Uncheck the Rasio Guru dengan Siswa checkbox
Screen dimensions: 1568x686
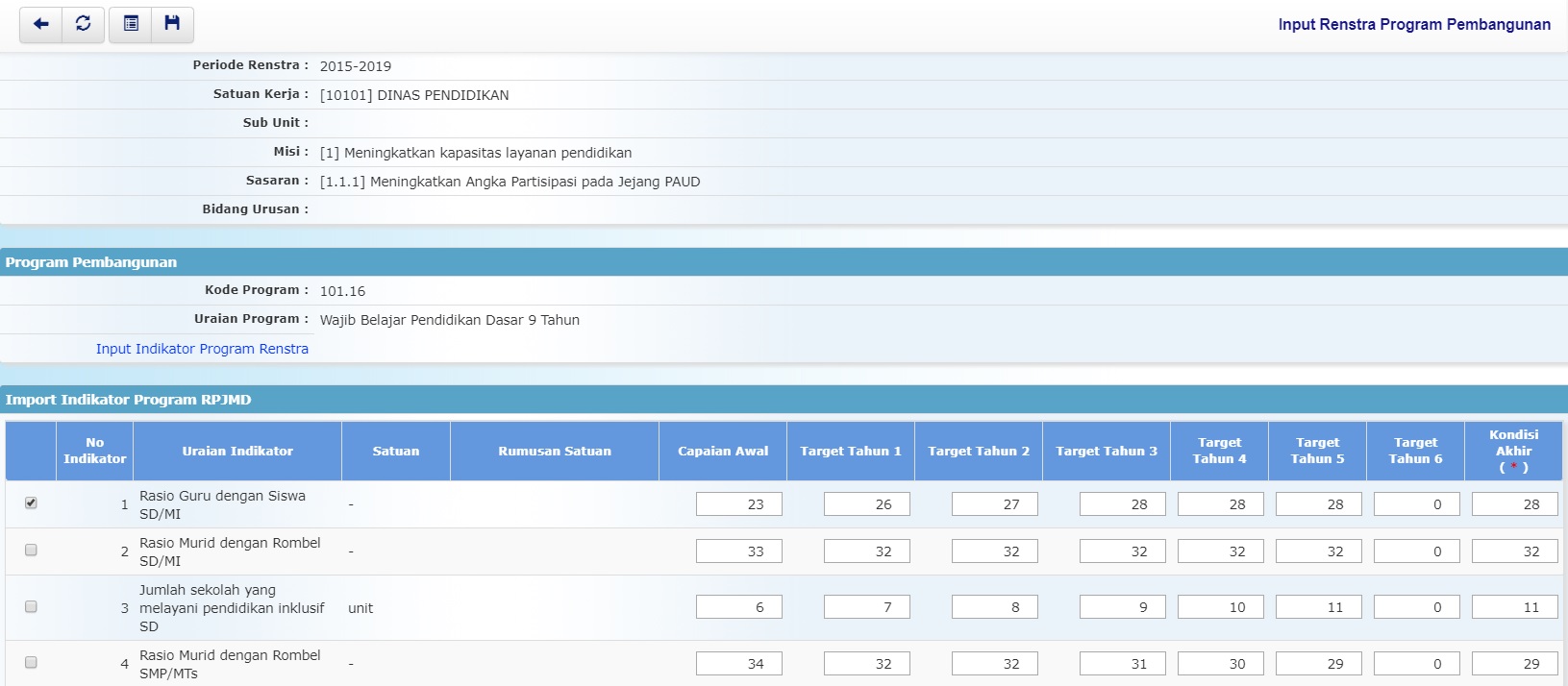pos(31,502)
